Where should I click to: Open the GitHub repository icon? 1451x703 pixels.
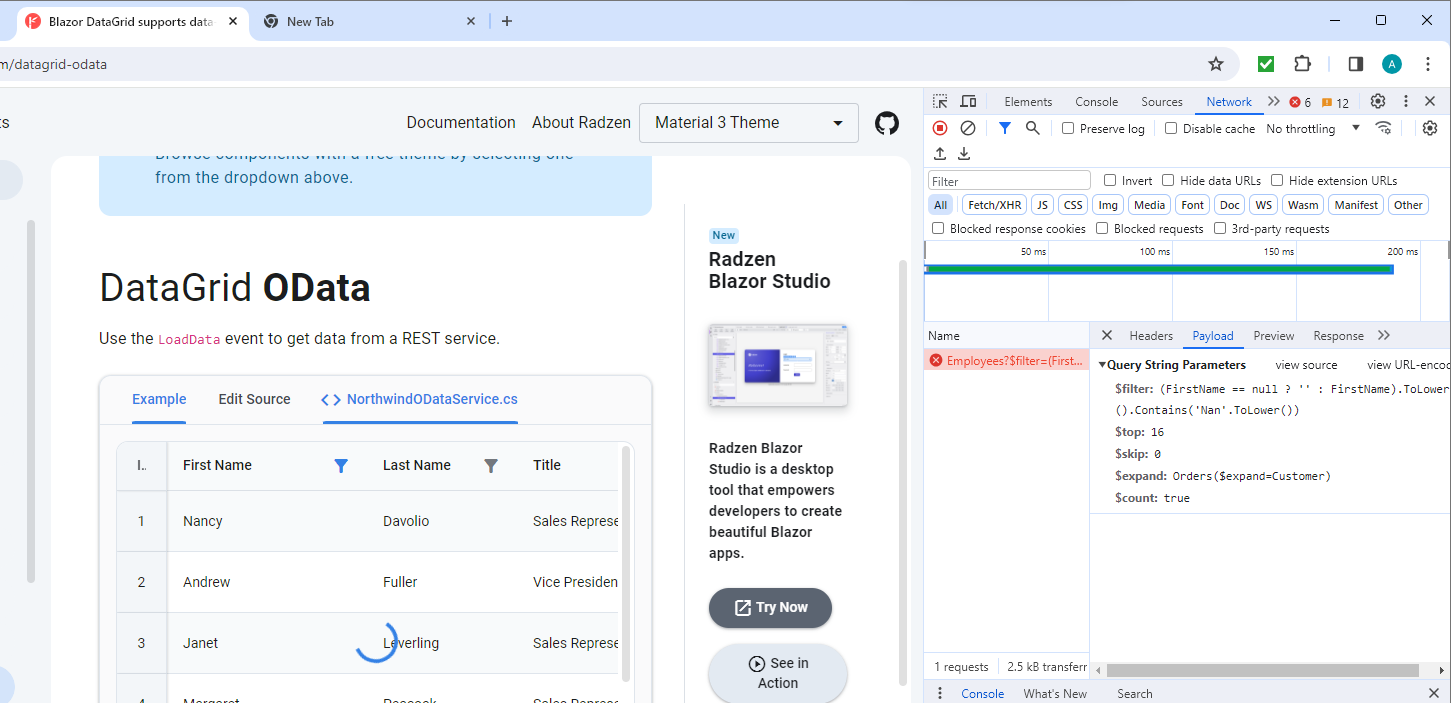point(887,123)
